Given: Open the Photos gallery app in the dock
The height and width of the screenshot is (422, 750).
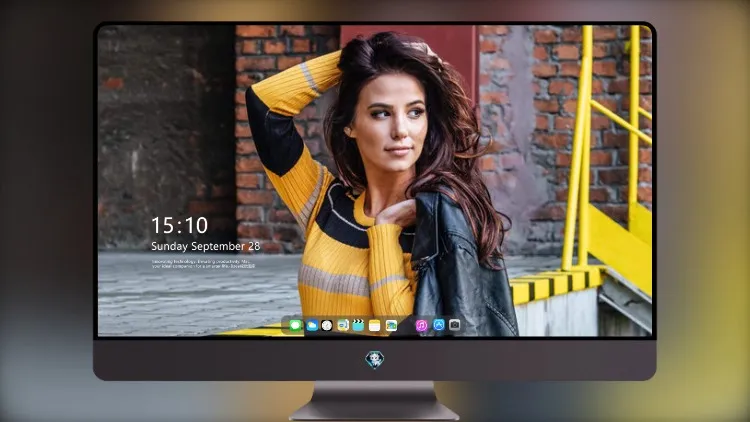Looking at the screenshot, I should point(391,326).
